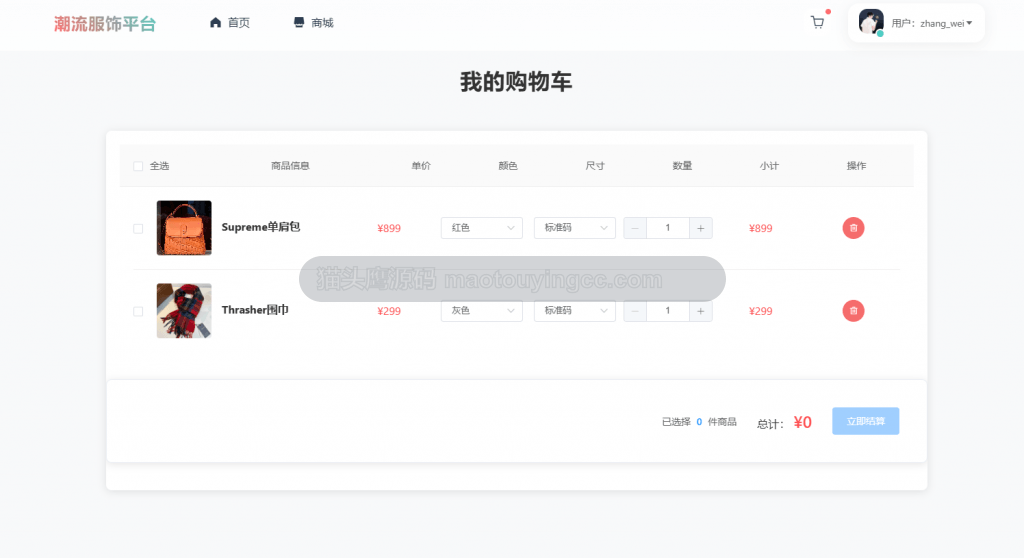Click the Supreme单肩包 product name
Viewport: 1024px width, 558px height.
(261, 227)
